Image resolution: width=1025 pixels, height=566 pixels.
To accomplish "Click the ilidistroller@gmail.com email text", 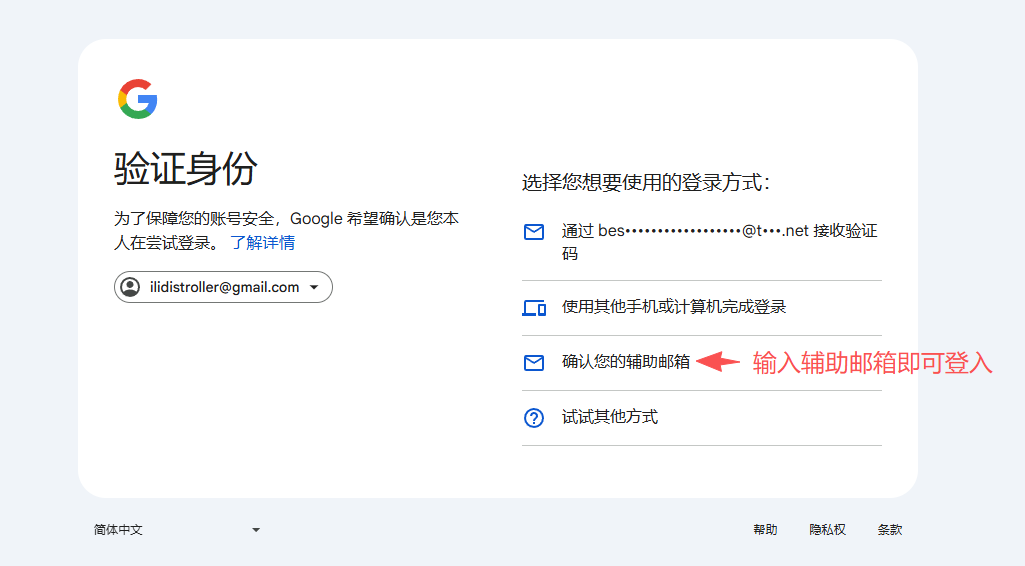I will click(224, 288).
